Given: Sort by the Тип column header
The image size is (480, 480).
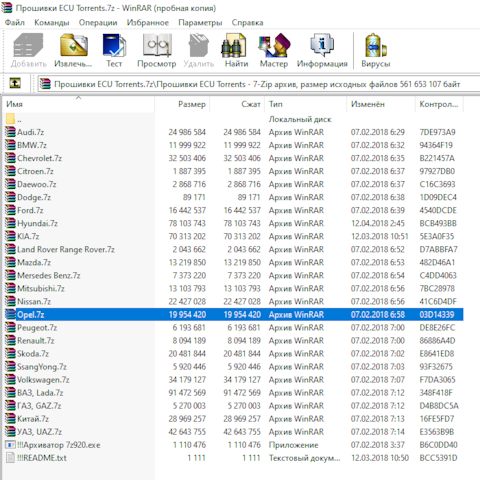Looking at the screenshot, I should pyautogui.click(x=306, y=104).
